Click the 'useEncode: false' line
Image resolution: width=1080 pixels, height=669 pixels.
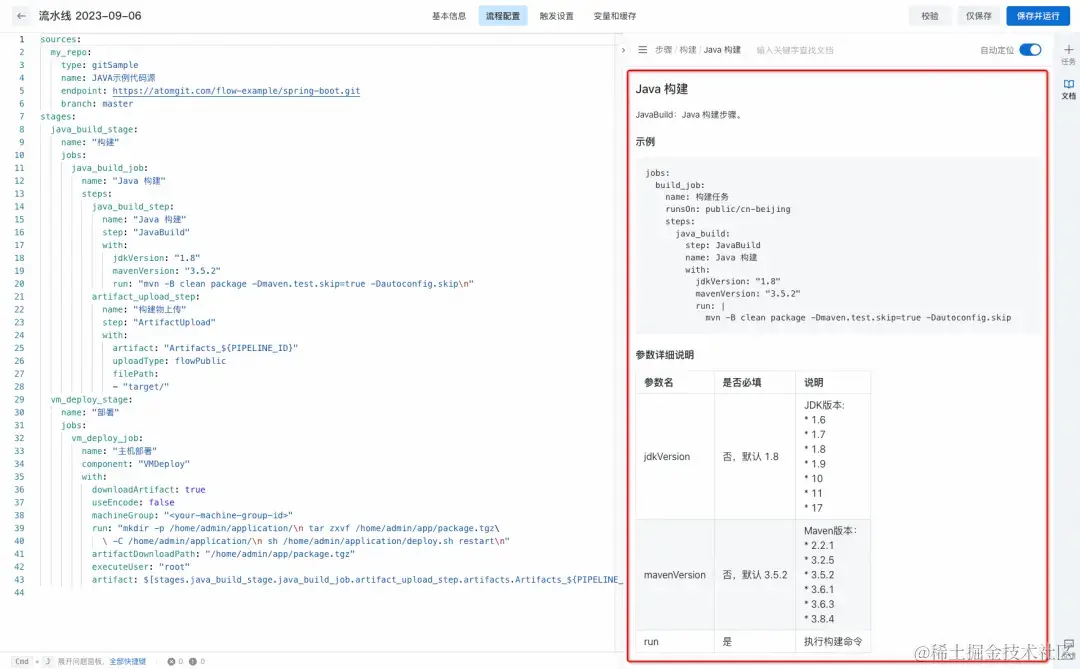tap(133, 502)
